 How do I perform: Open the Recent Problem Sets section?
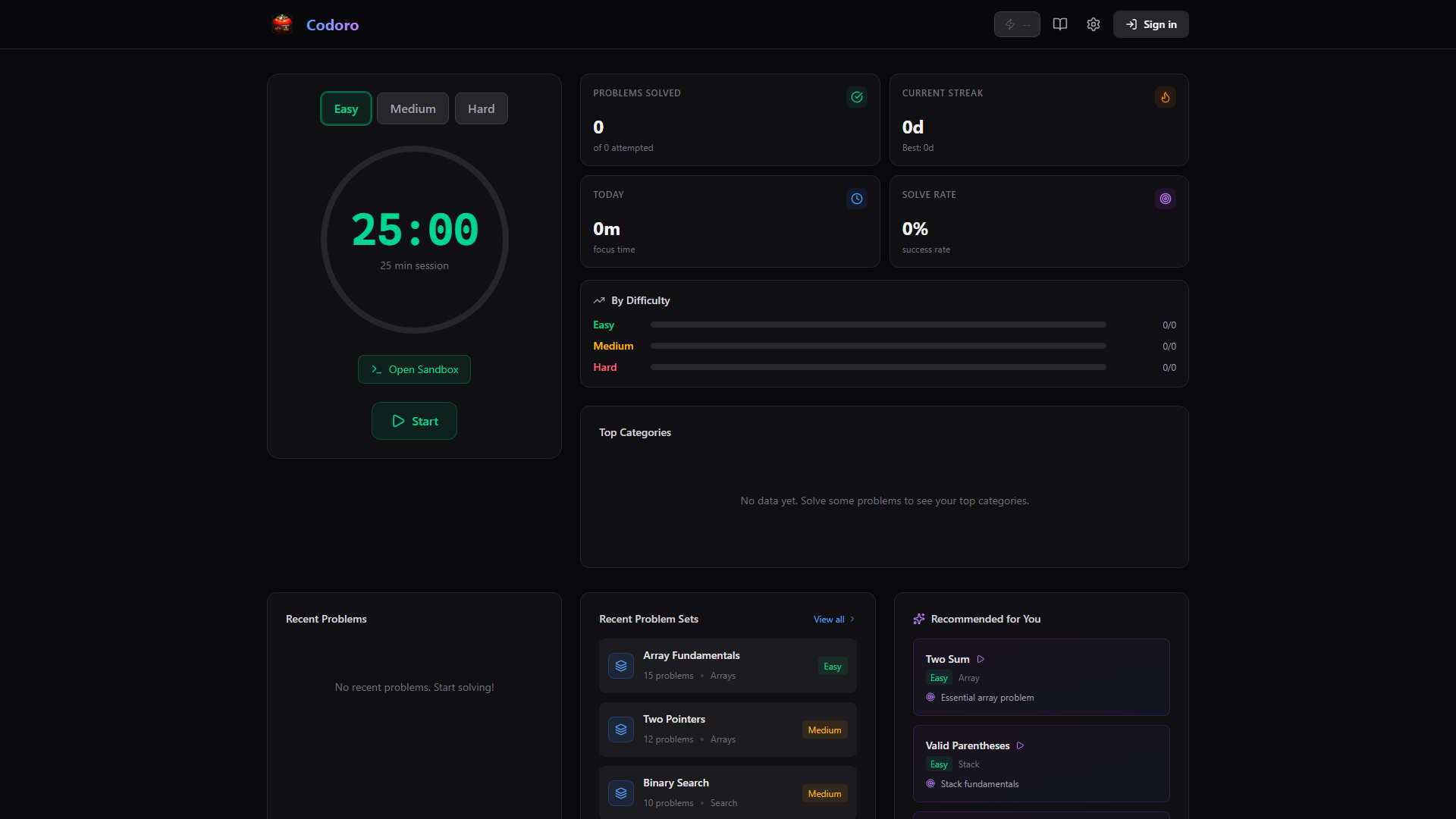click(x=648, y=619)
